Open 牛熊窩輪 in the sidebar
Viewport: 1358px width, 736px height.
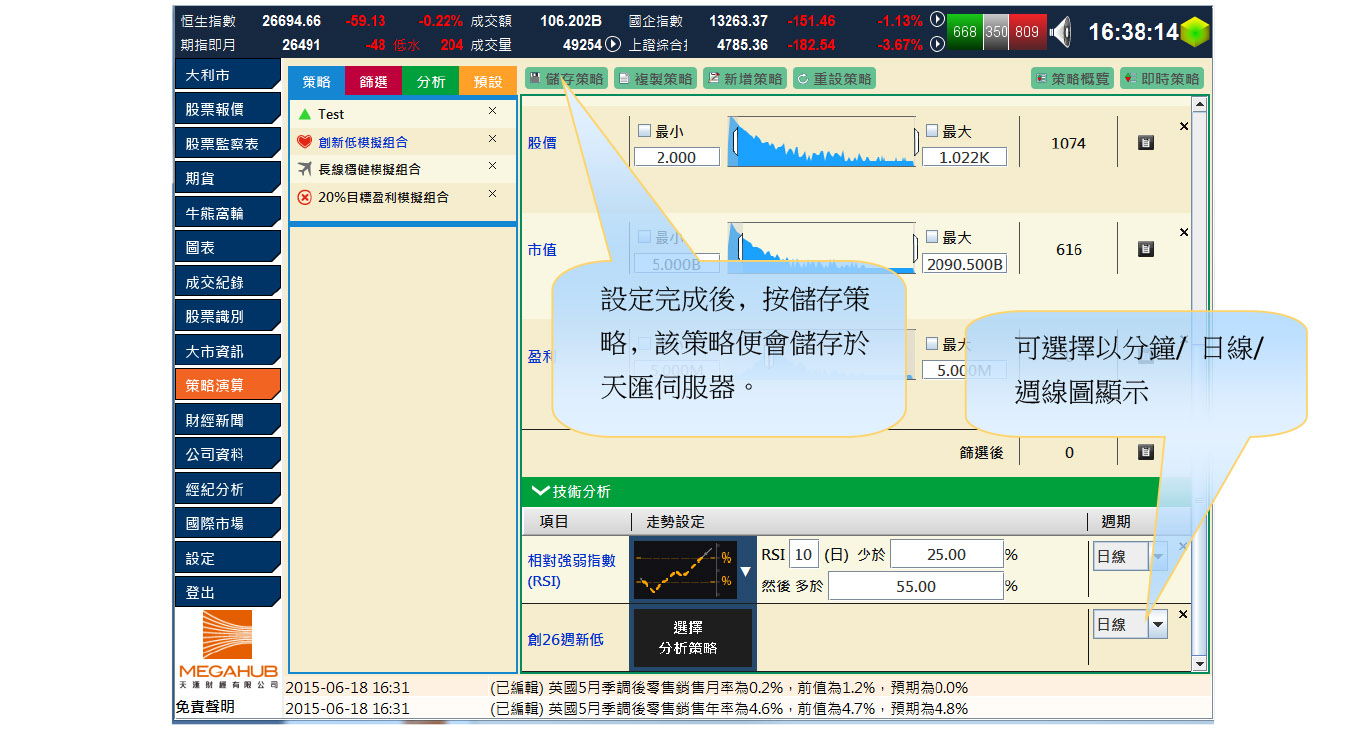[x=227, y=213]
